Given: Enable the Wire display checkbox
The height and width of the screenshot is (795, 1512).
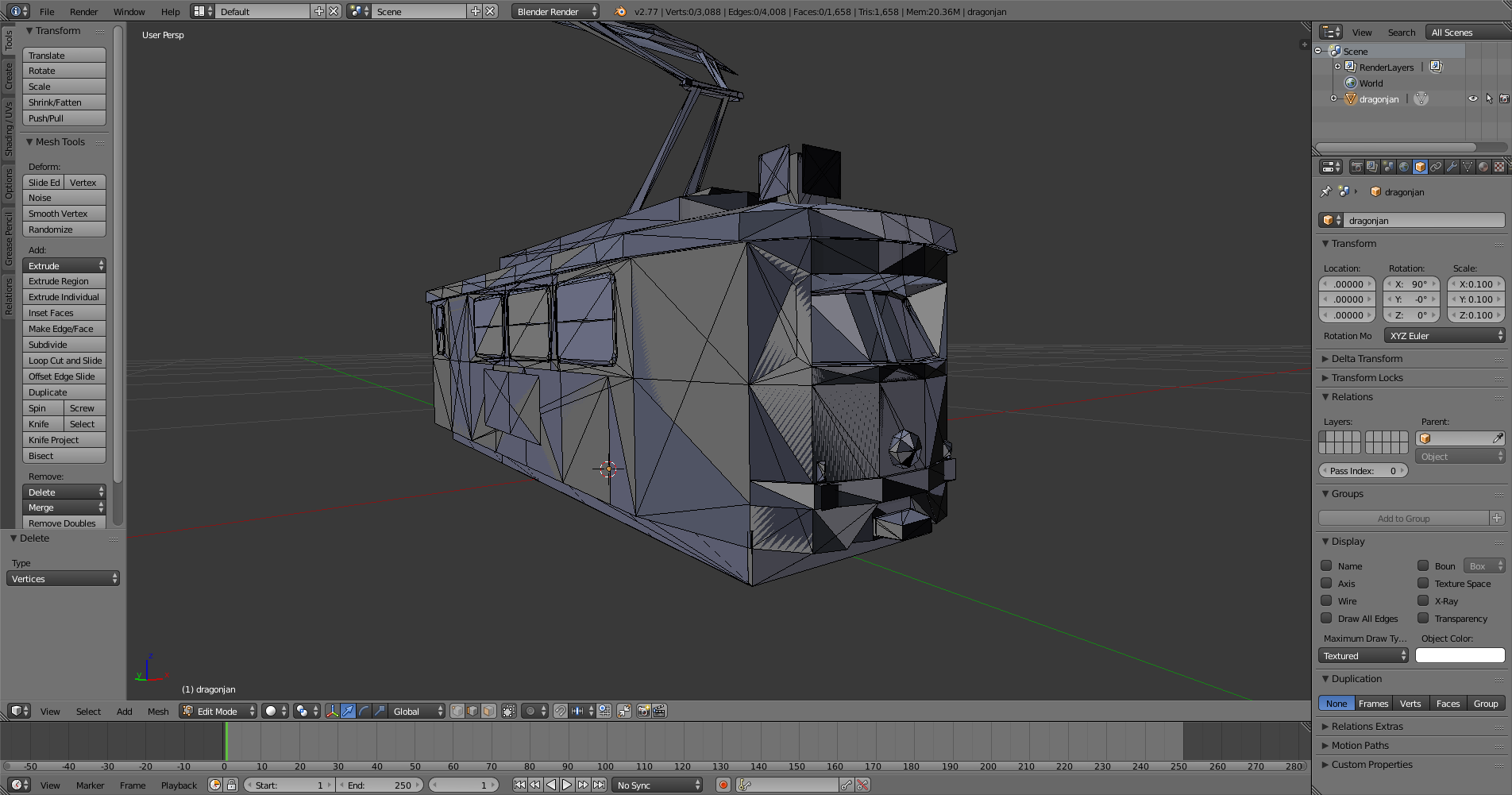Looking at the screenshot, I should 1326,600.
